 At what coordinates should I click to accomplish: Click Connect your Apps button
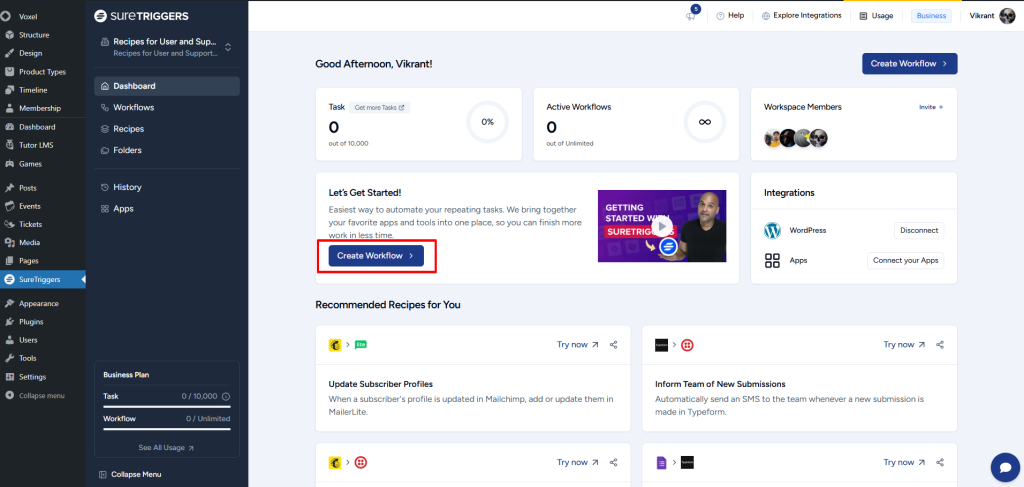click(905, 260)
